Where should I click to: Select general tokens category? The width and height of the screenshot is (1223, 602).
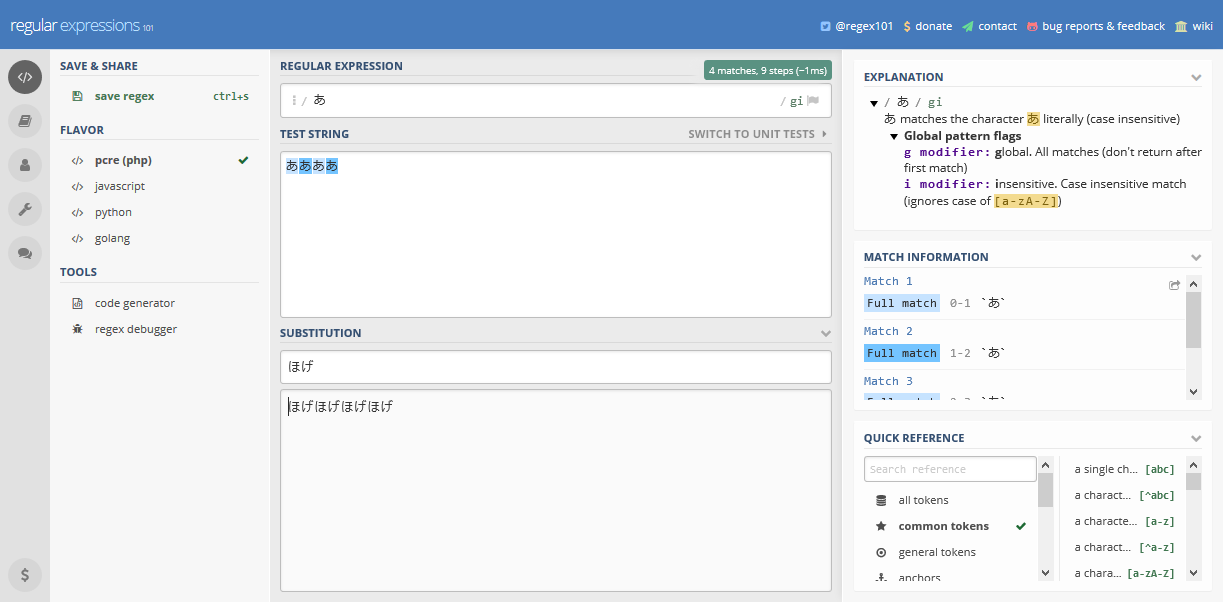tap(937, 552)
